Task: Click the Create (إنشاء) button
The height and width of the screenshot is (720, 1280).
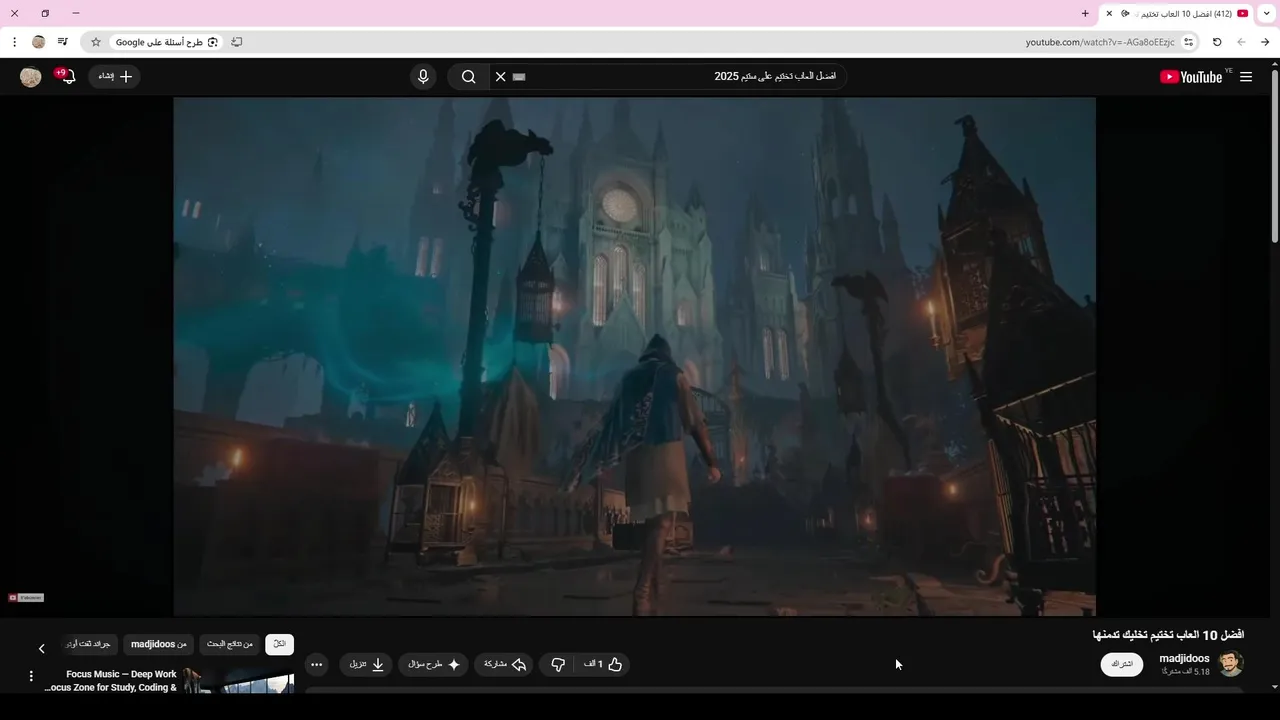Action: 115,77
